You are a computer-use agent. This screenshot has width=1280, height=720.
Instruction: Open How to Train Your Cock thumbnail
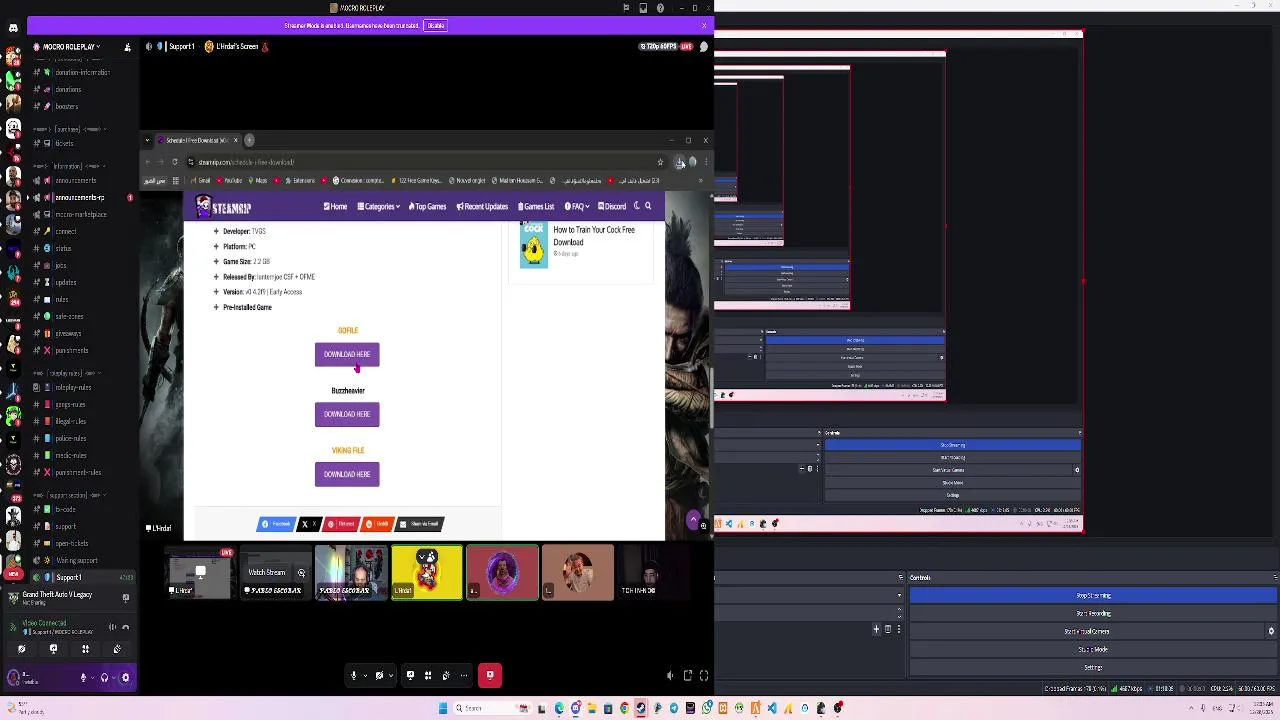(534, 243)
